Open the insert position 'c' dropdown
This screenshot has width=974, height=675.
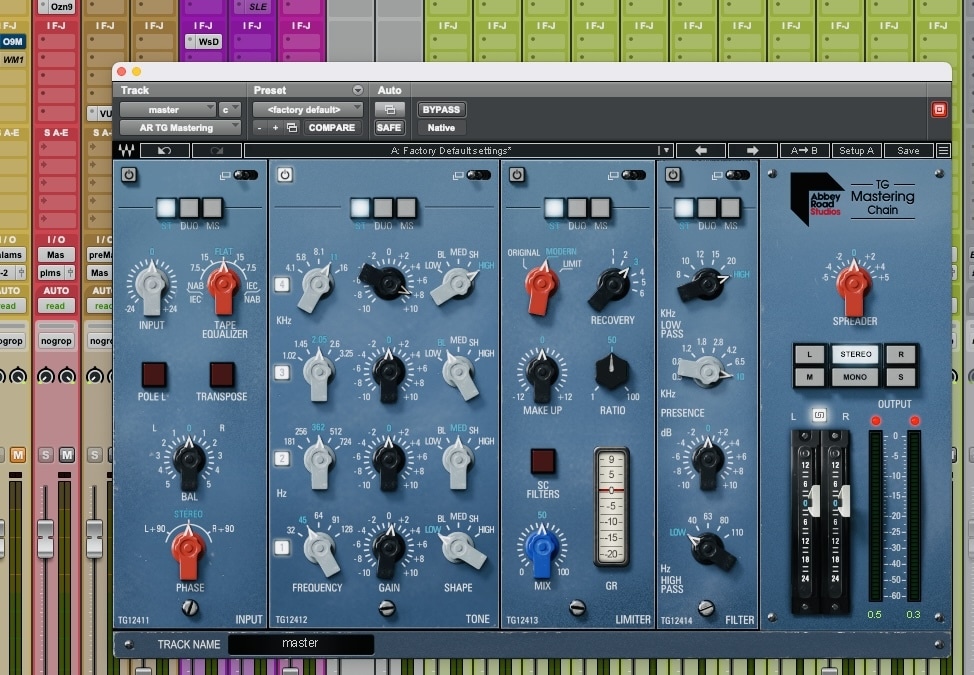click(230, 110)
